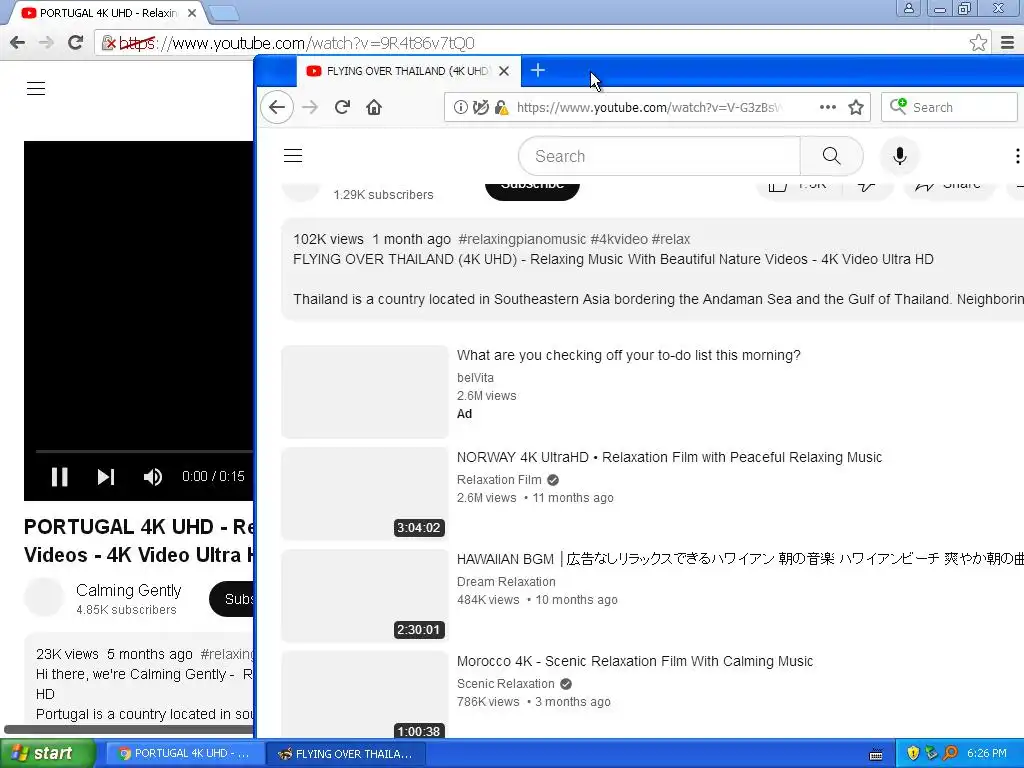Screen dimensions: 1024x768
Task: Click system clock 6:26 PM
Action: pos(987,754)
